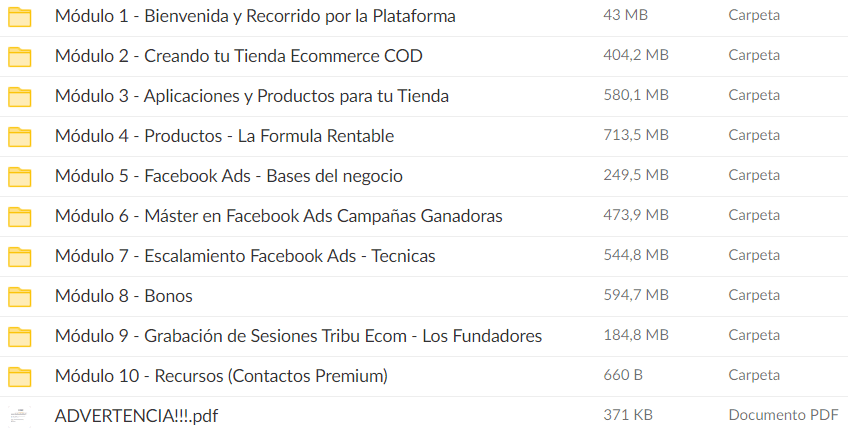Select the folder icon beside Módulo 3

pyautogui.click(x=20, y=96)
